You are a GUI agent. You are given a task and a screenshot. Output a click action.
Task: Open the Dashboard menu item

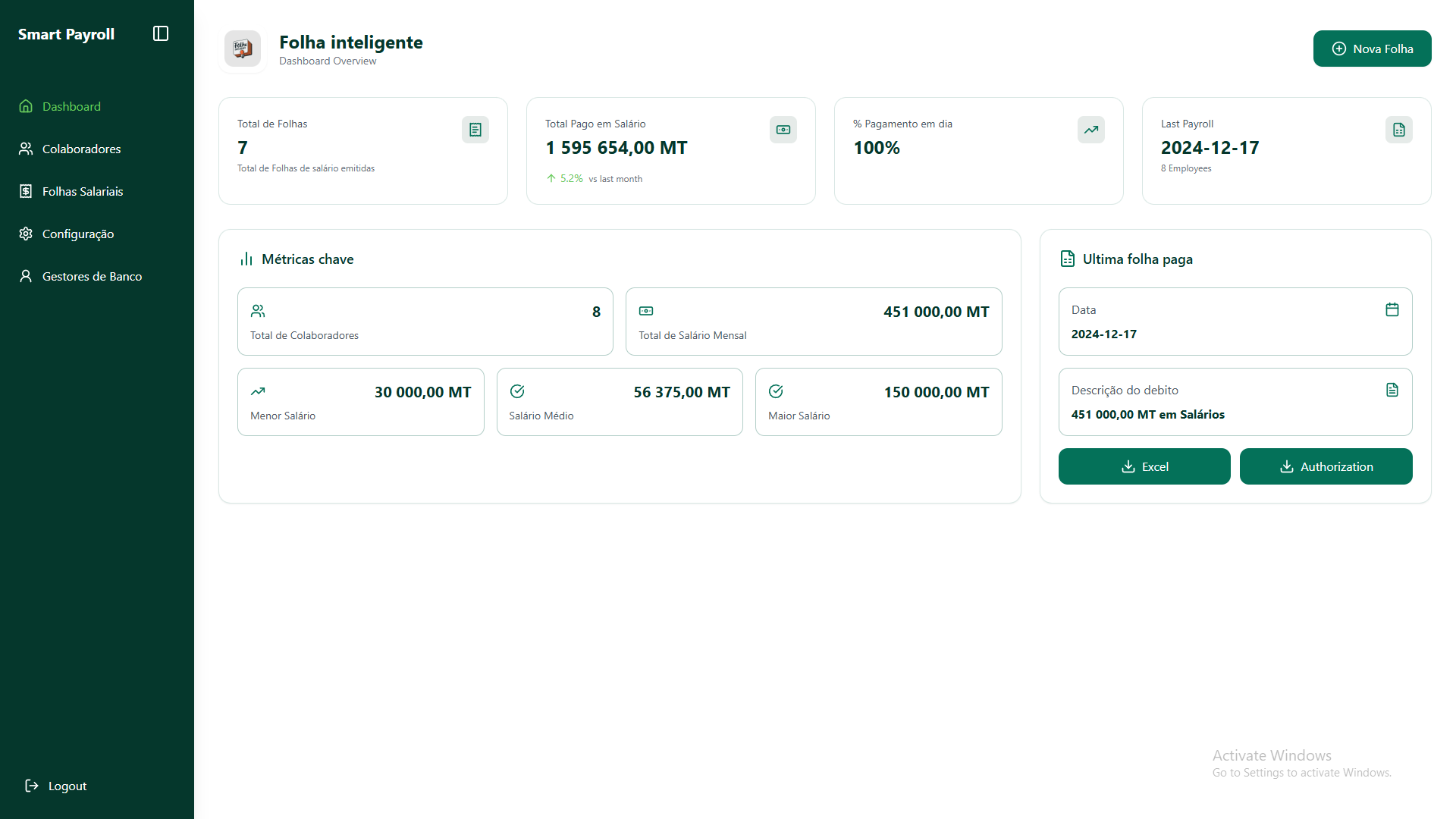tap(71, 106)
